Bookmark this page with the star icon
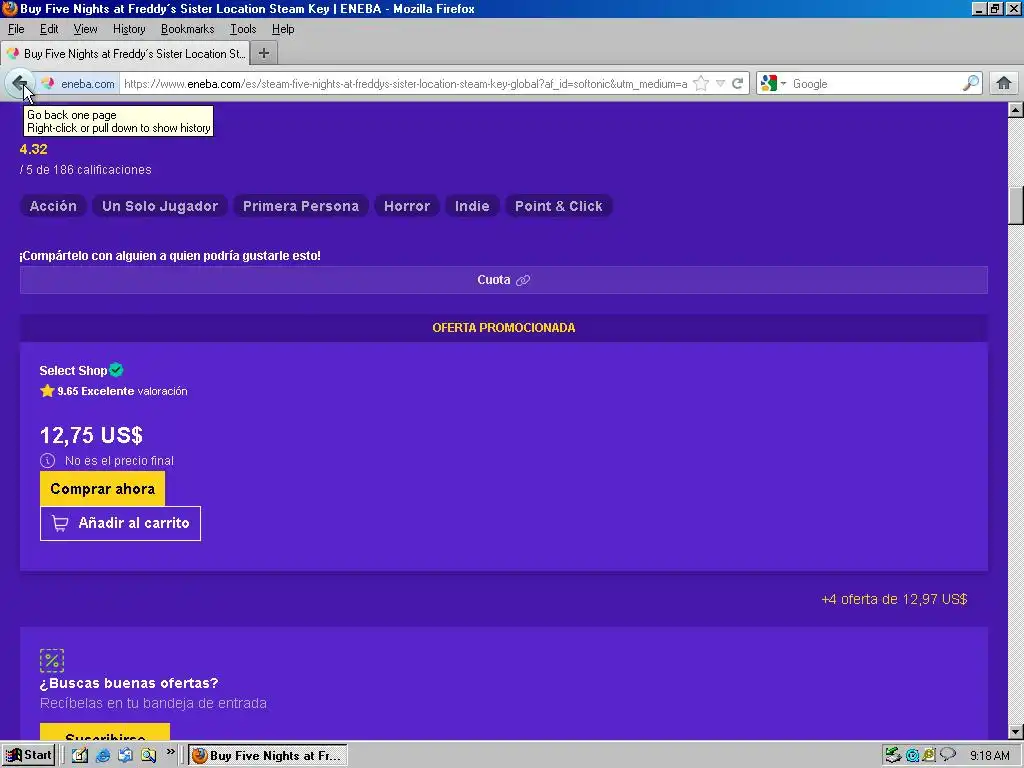The height and width of the screenshot is (768, 1024). click(x=701, y=83)
